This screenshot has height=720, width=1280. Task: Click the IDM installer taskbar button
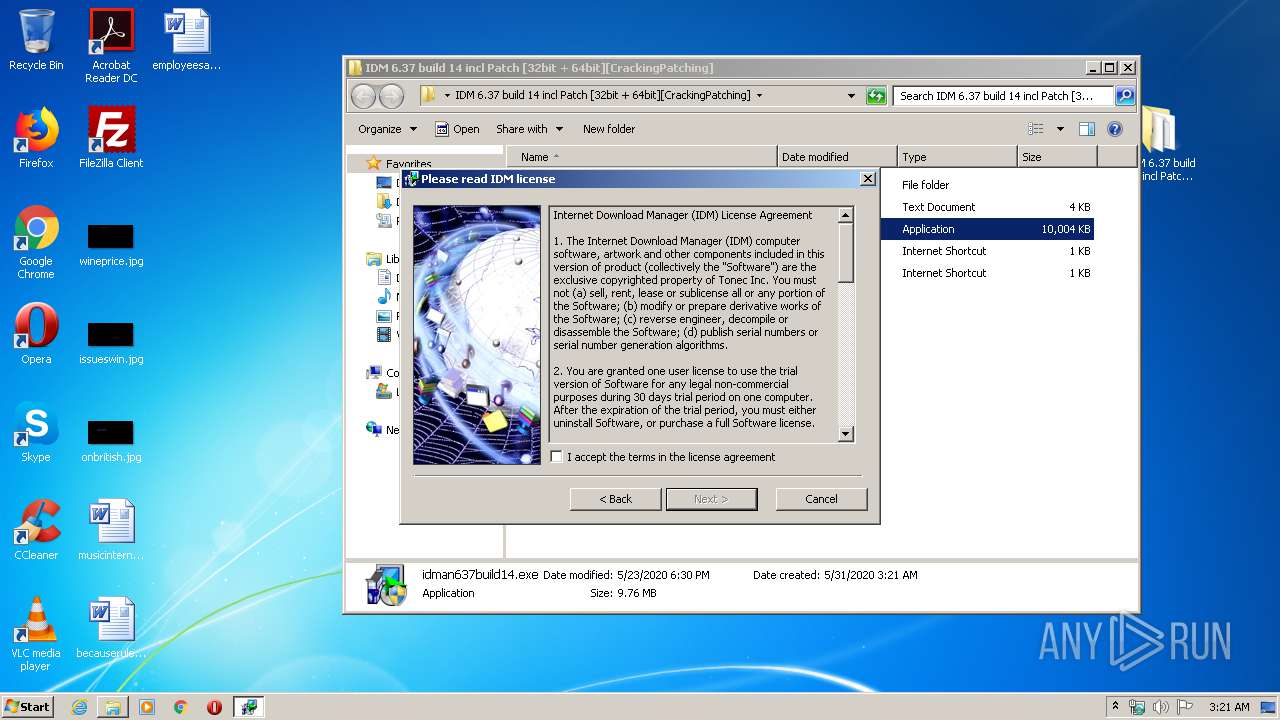point(249,707)
